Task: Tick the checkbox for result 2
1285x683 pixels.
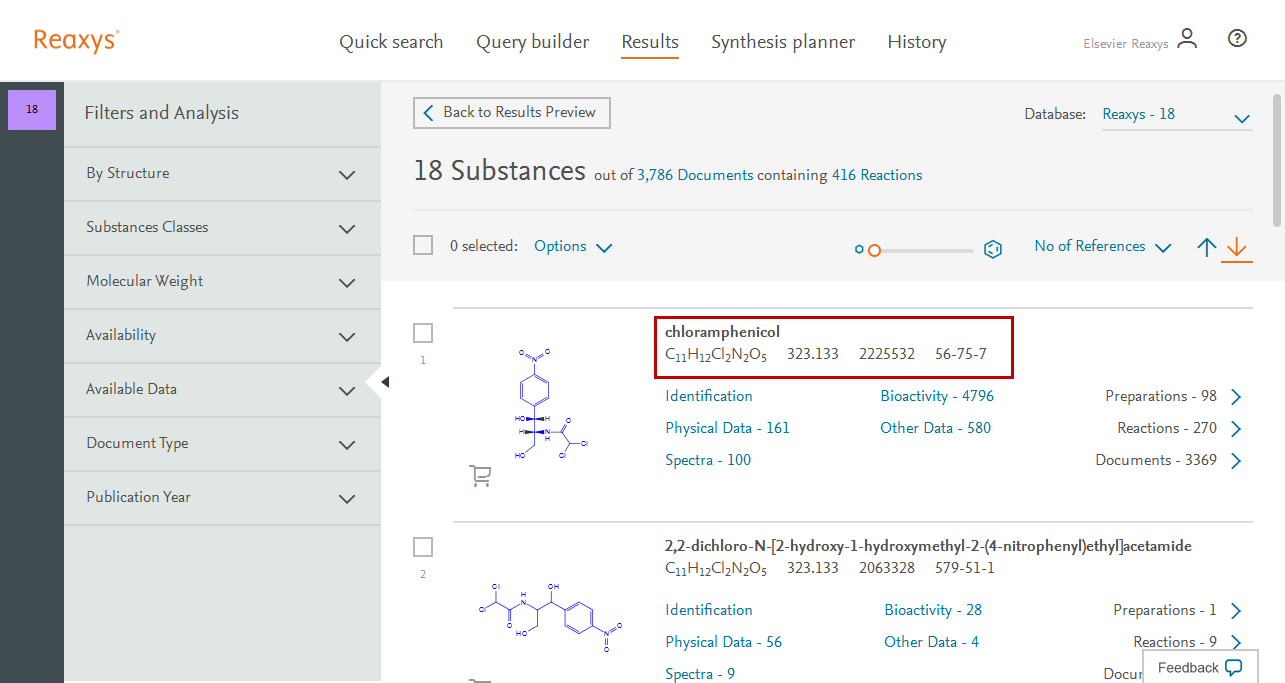Action: click(x=423, y=547)
